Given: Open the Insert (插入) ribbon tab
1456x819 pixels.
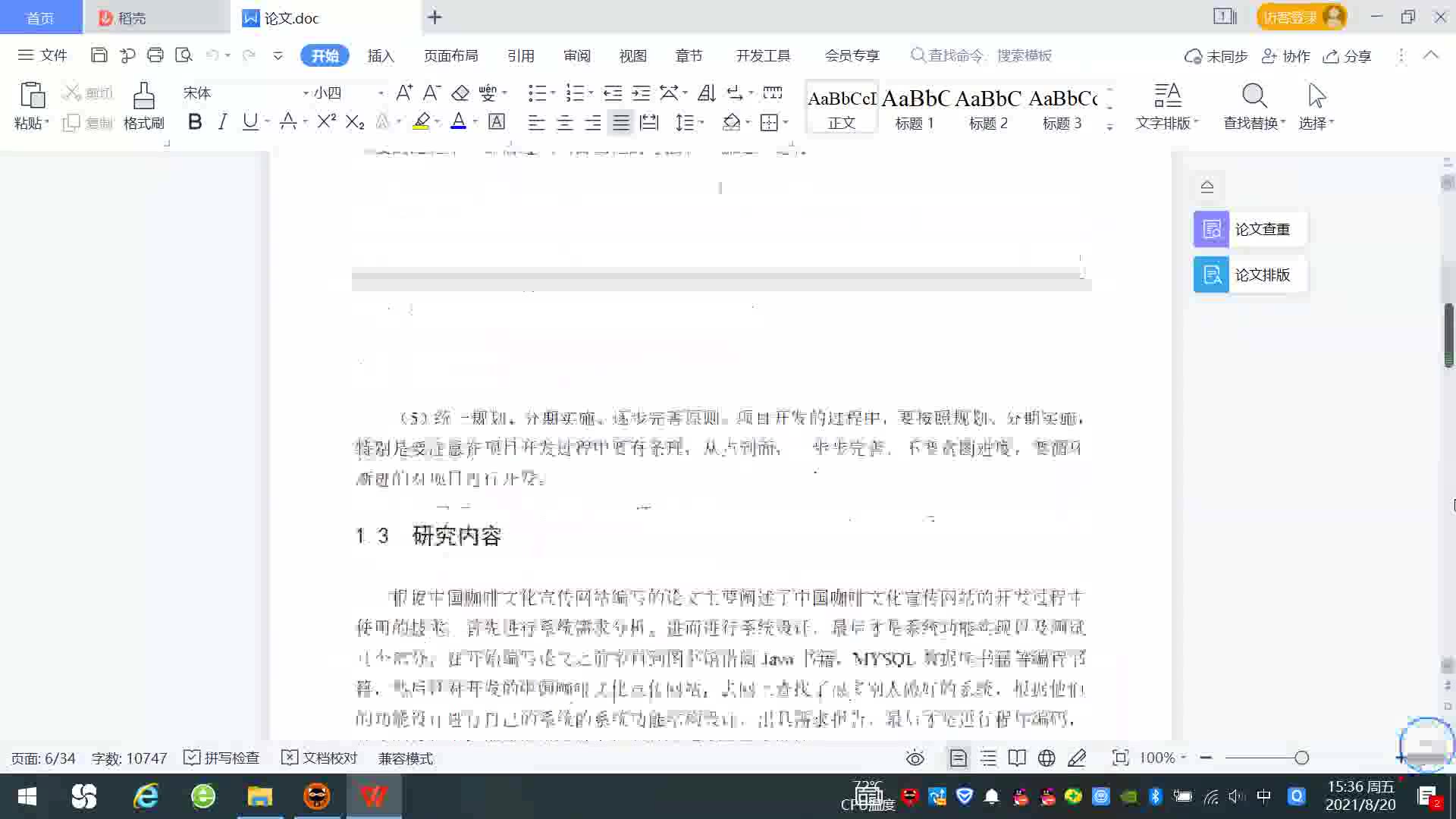Looking at the screenshot, I should coord(381,55).
